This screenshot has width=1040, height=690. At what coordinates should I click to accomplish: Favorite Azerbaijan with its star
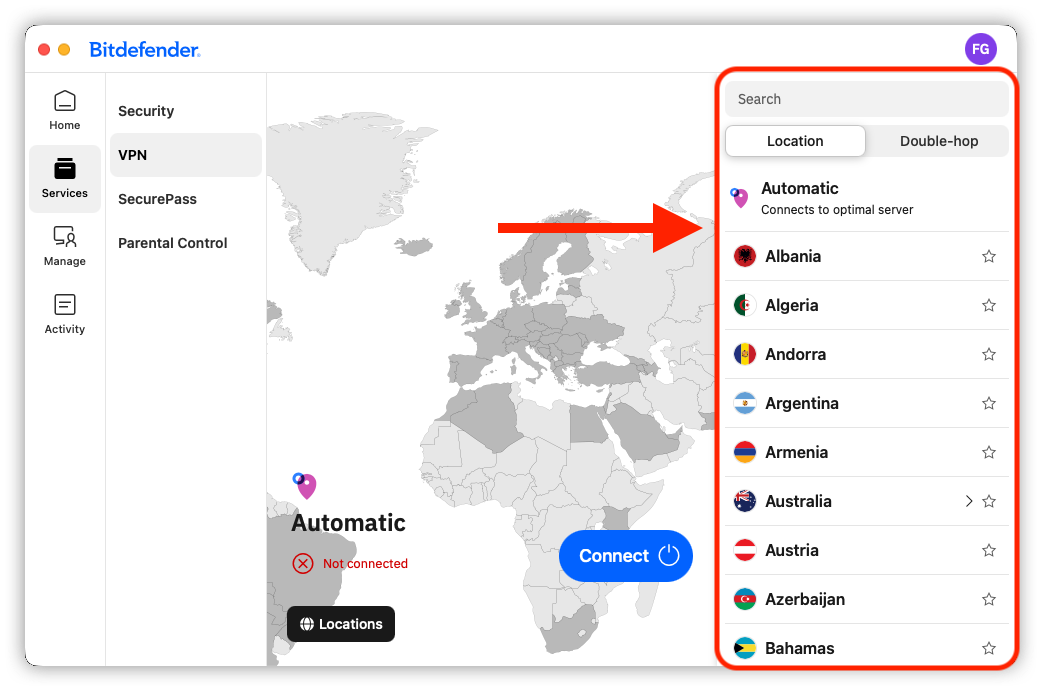tap(989, 599)
